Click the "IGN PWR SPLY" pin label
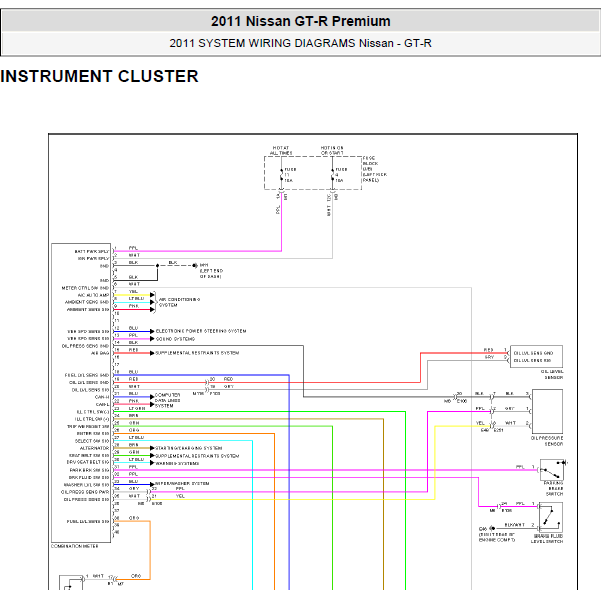The width and height of the screenshot is (601, 590). click(x=94, y=259)
